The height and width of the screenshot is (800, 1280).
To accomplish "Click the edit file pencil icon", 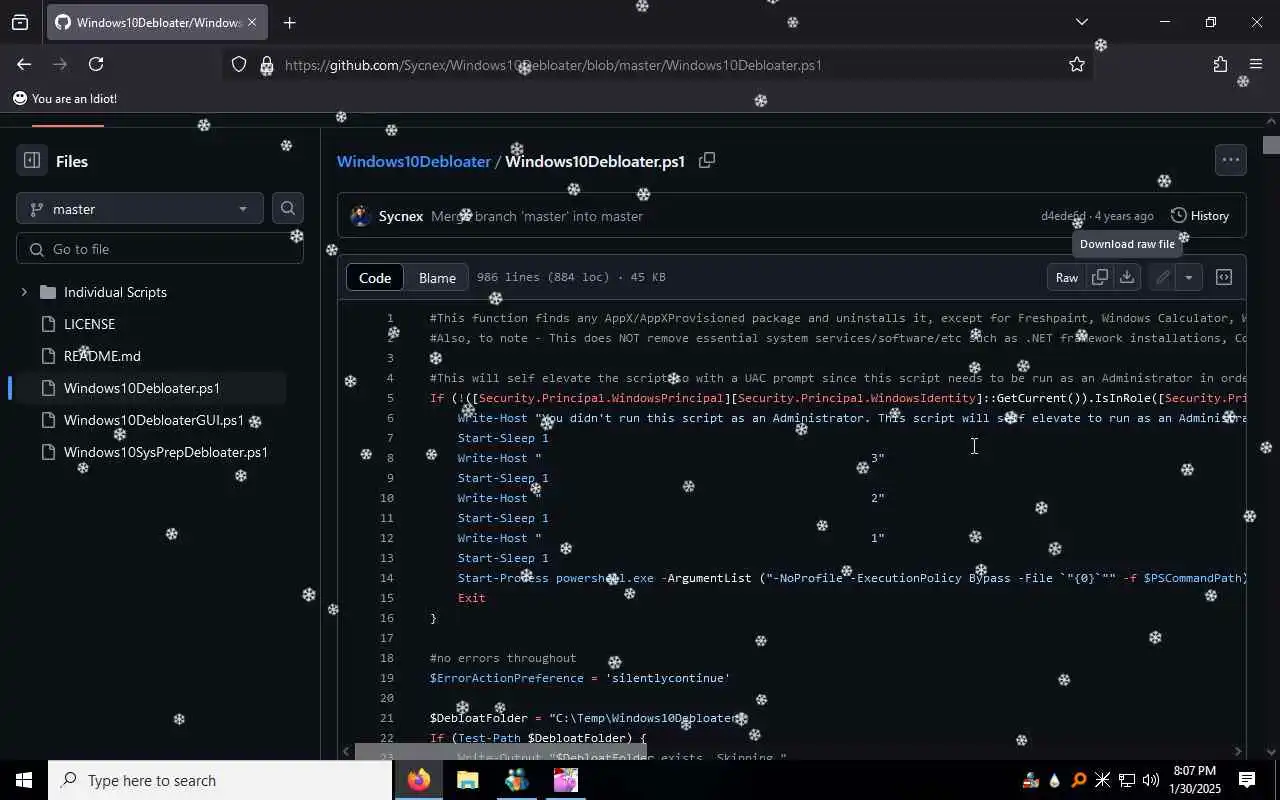I will 1162,277.
